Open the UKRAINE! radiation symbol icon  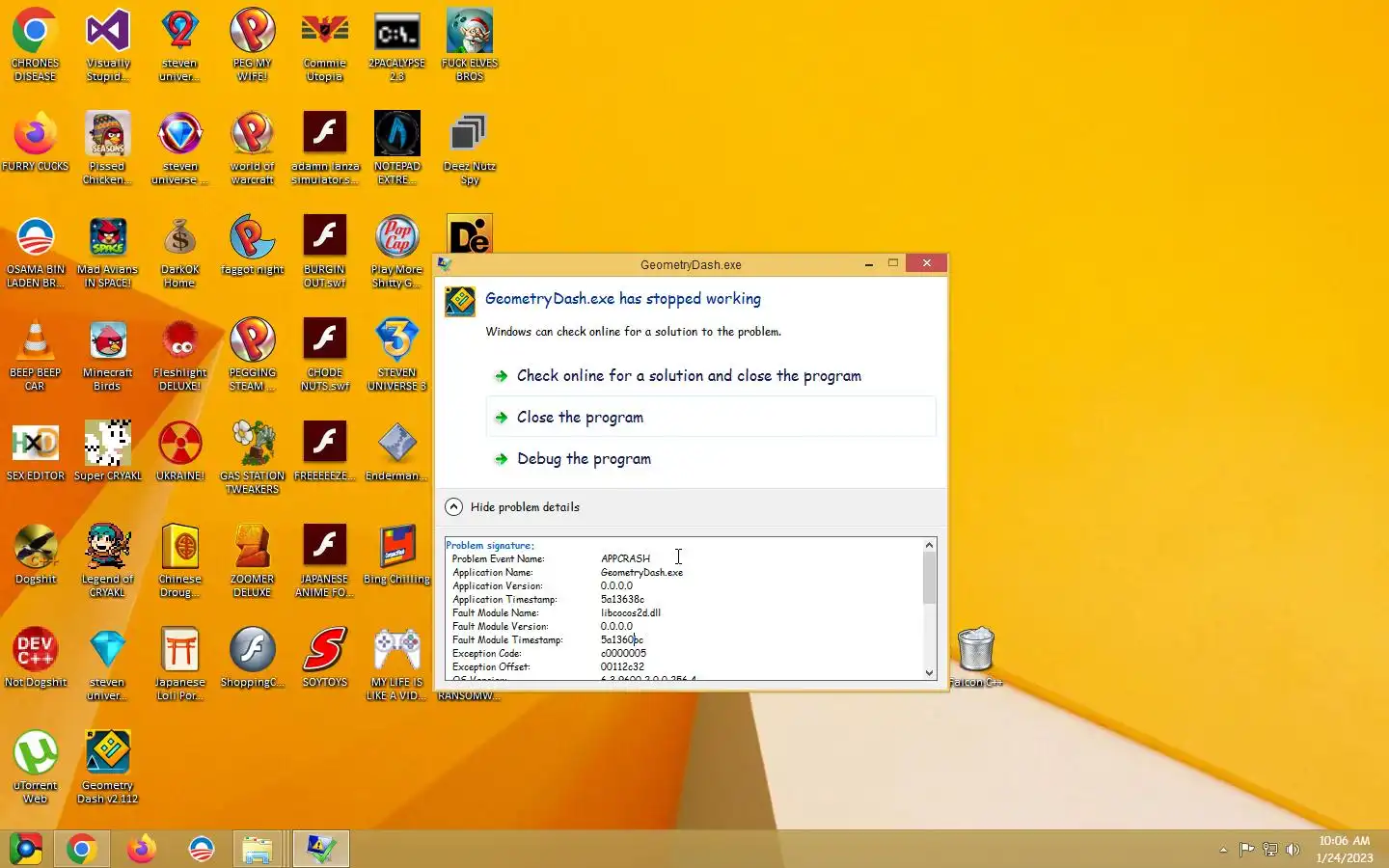pyautogui.click(x=179, y=450)
